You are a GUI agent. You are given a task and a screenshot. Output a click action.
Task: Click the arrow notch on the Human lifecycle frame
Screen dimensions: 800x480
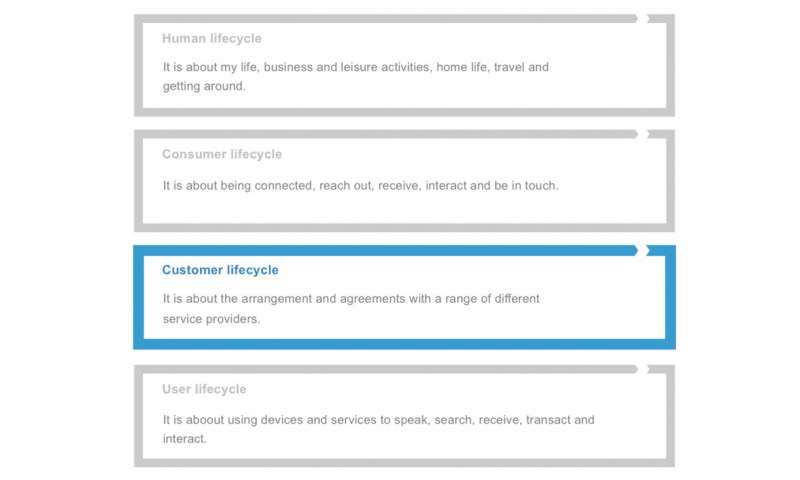pyautogui.click(x=643, y=19)
